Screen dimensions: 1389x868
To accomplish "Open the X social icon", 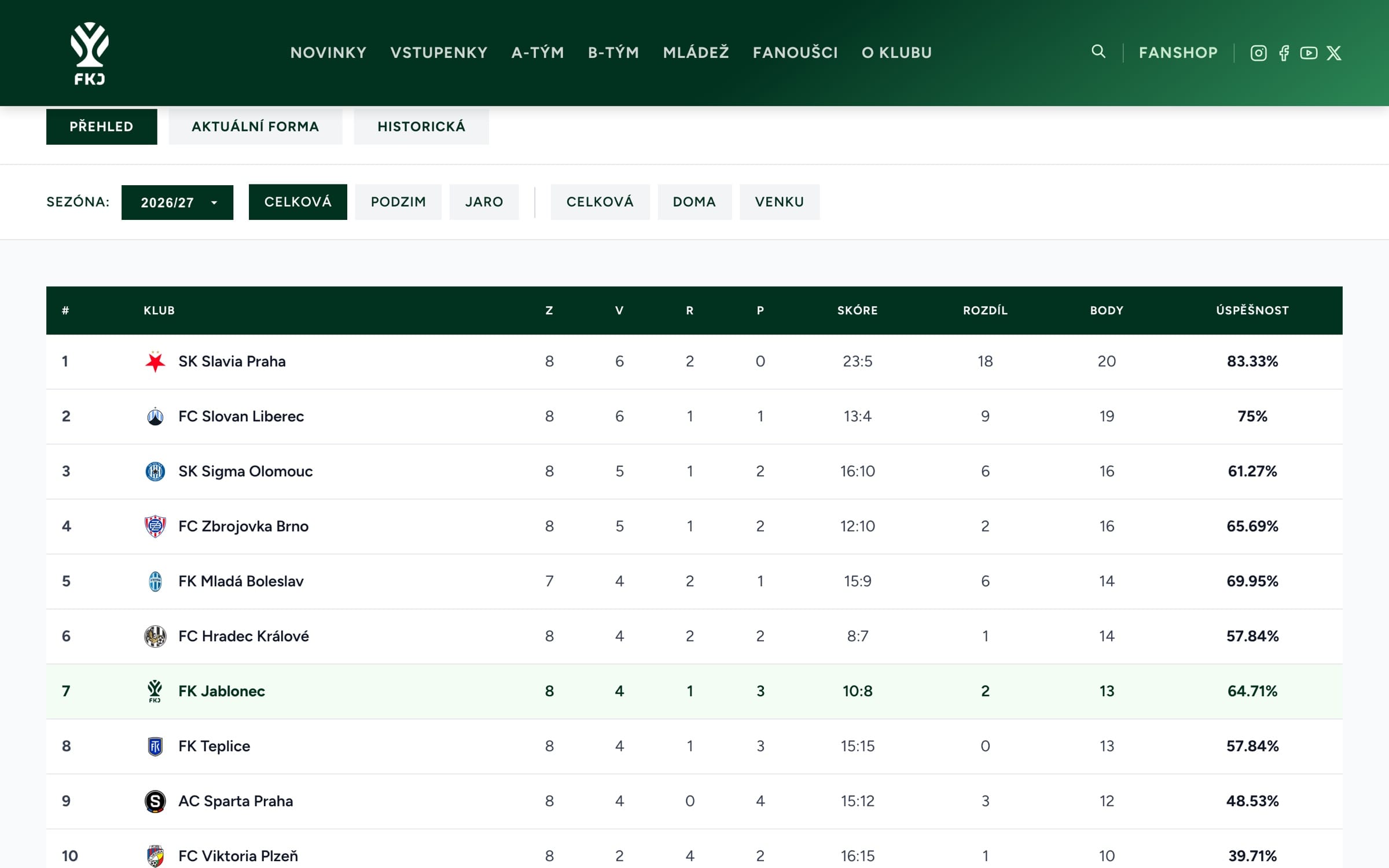I will click(x=1334, y=53).
